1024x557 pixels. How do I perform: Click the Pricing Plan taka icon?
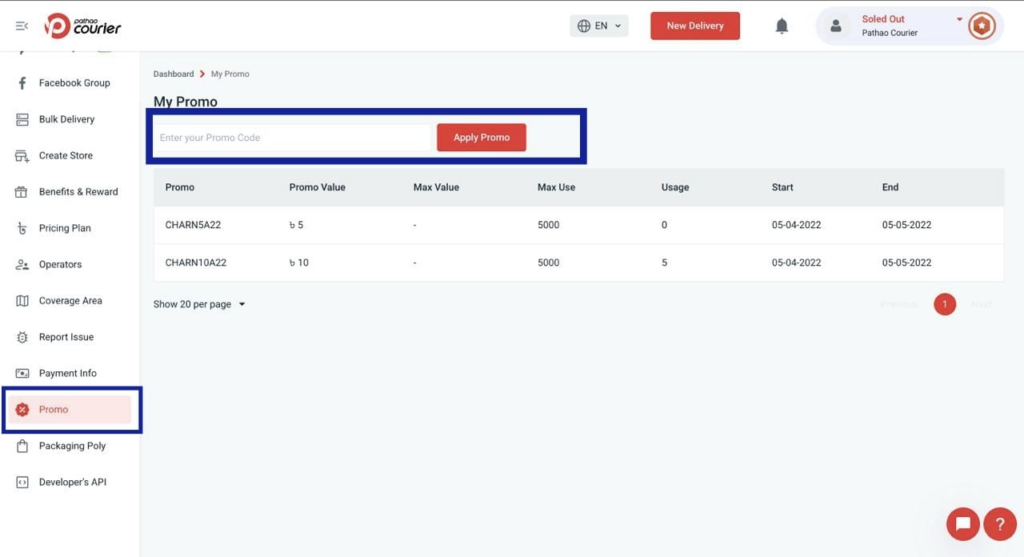point(22,228)
